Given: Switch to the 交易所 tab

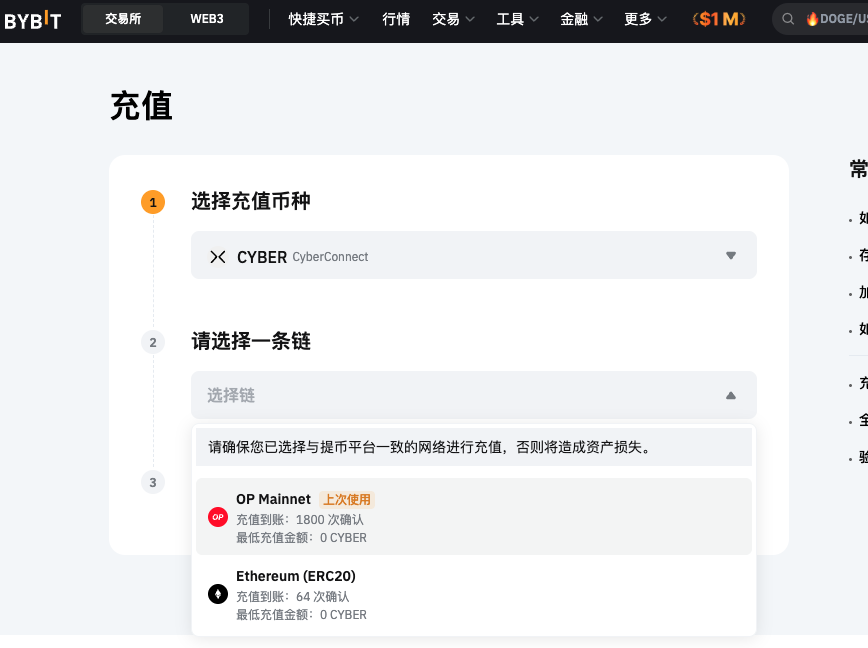Looking at the screenshot, I should (122, 18).
